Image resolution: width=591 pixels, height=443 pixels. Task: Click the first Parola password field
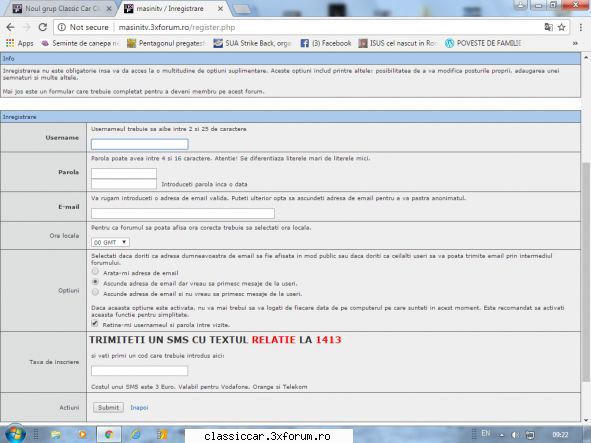(124, 173)
